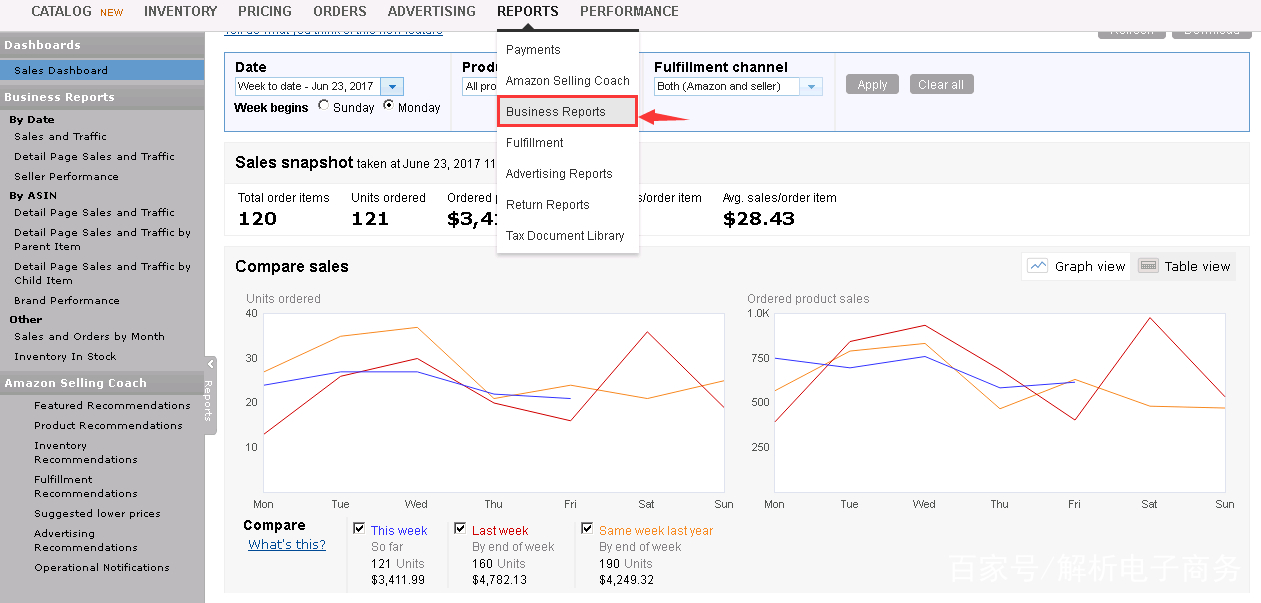Open Sales and Orders by Month
1261x603 pixels.
pos(89,337)
